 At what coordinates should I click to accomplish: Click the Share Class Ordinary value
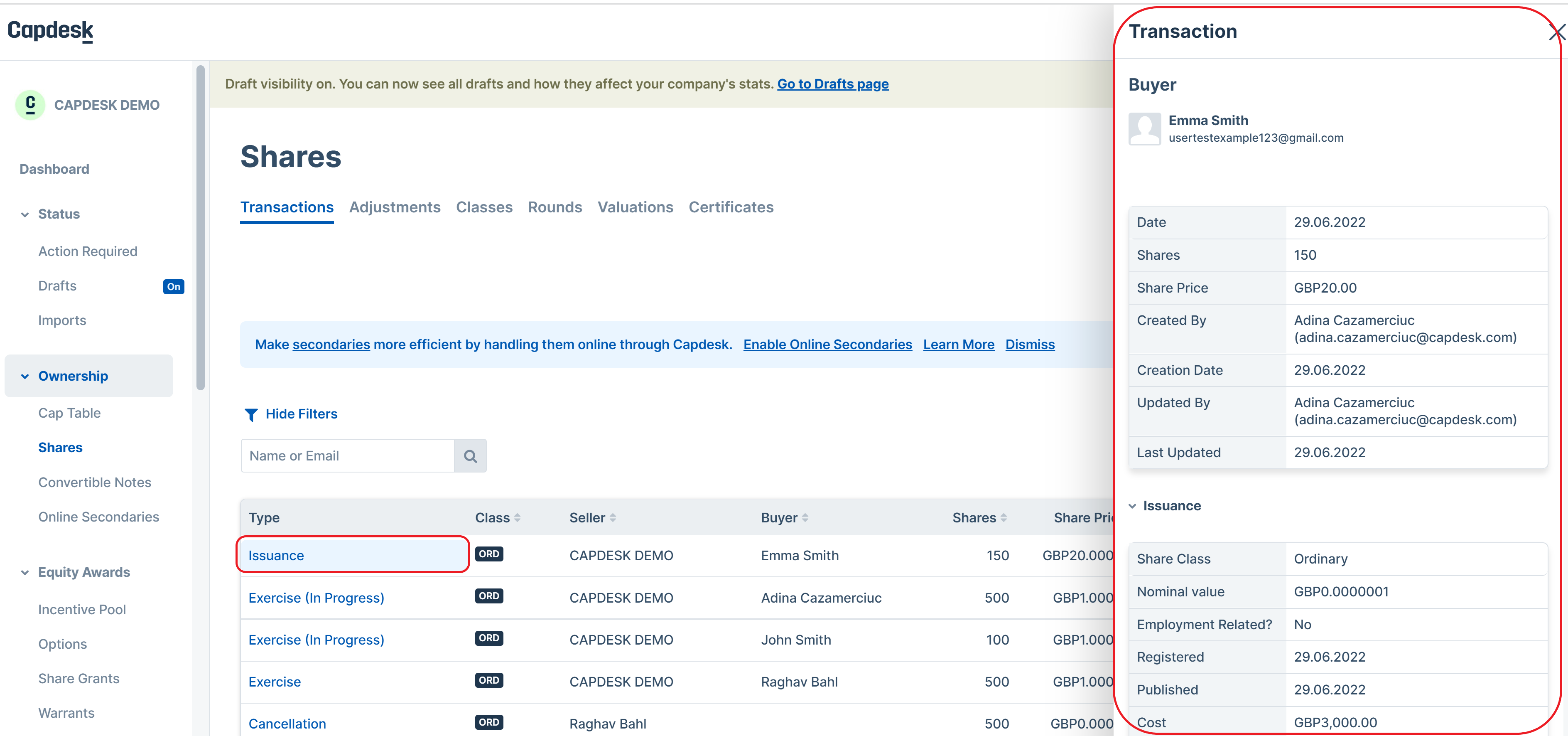coord(1321,559)
